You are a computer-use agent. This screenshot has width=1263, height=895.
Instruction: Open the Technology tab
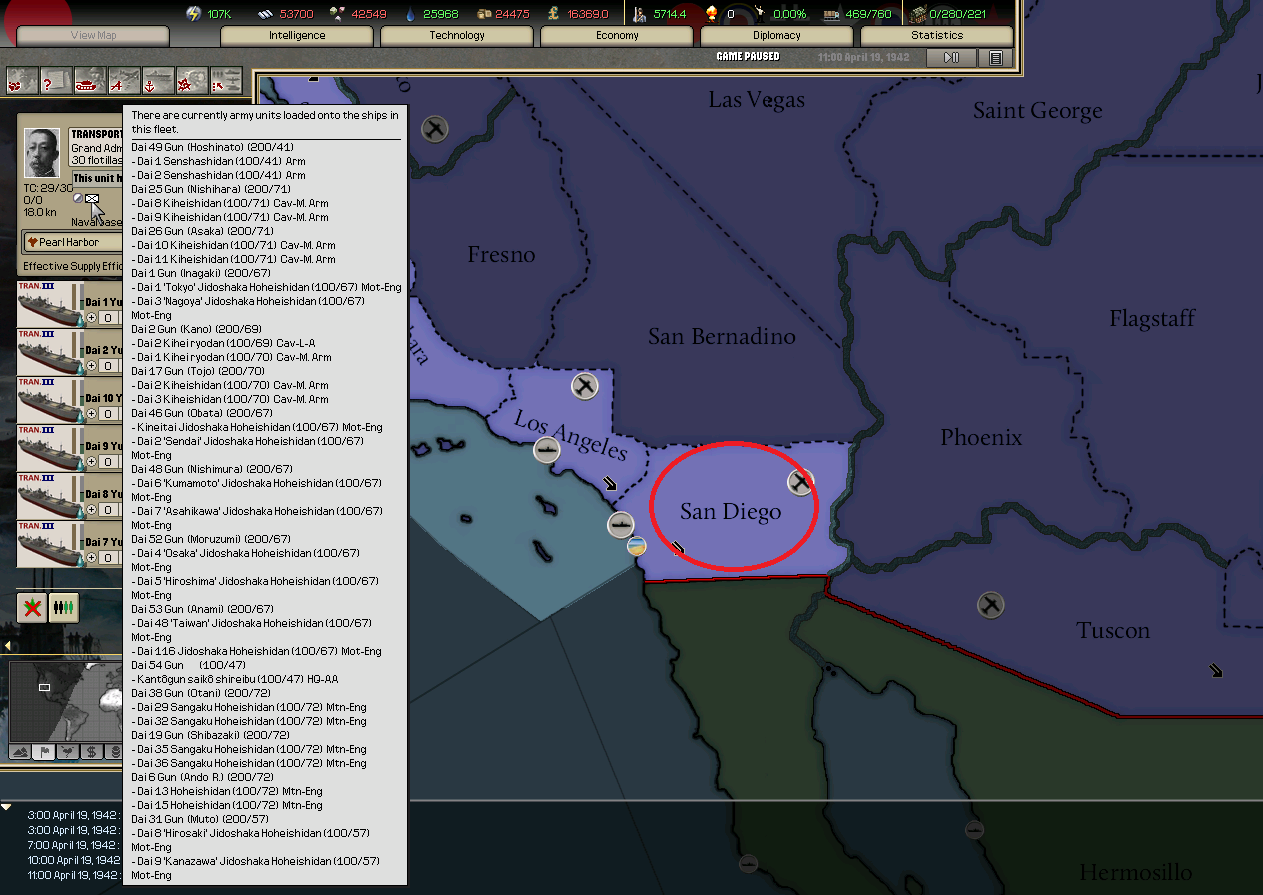[x=457, y=36]
